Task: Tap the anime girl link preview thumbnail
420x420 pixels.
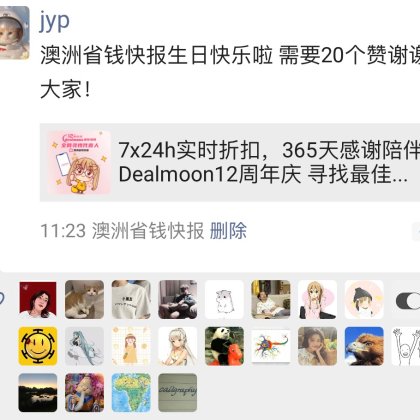Action: click(79, 162)
